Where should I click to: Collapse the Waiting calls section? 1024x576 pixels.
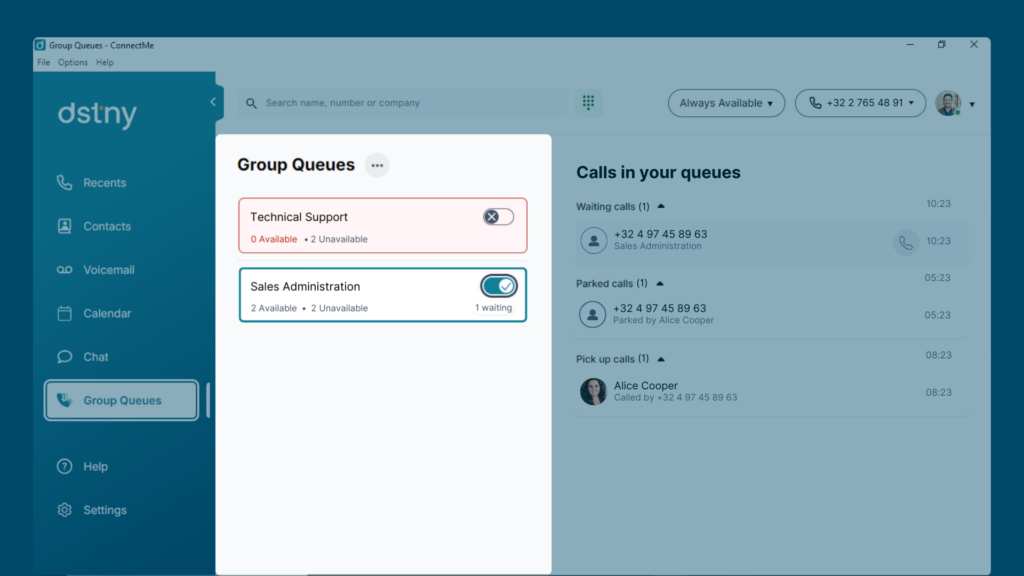pos(661,206)
